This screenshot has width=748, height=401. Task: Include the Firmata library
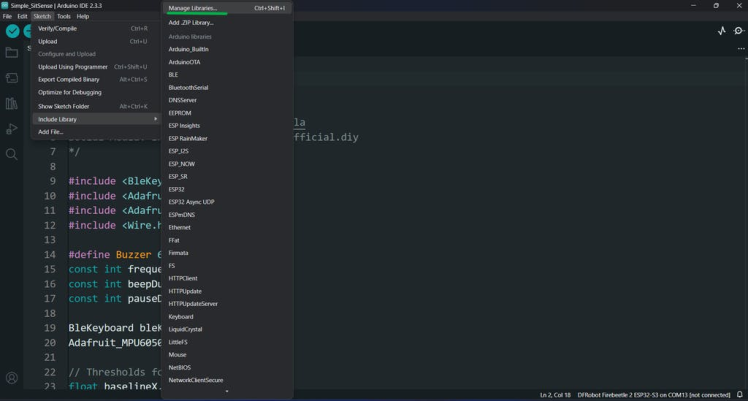click(227, 253)
